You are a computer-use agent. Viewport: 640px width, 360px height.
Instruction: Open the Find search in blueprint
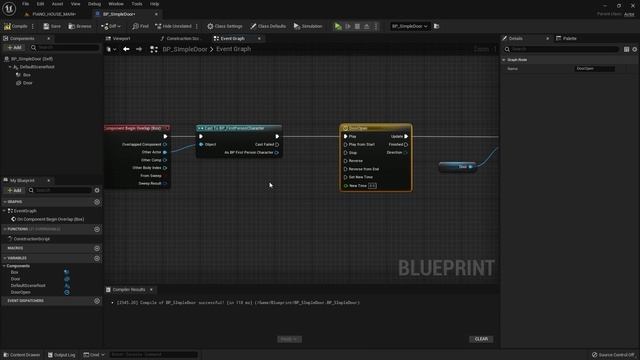point(140,26)
